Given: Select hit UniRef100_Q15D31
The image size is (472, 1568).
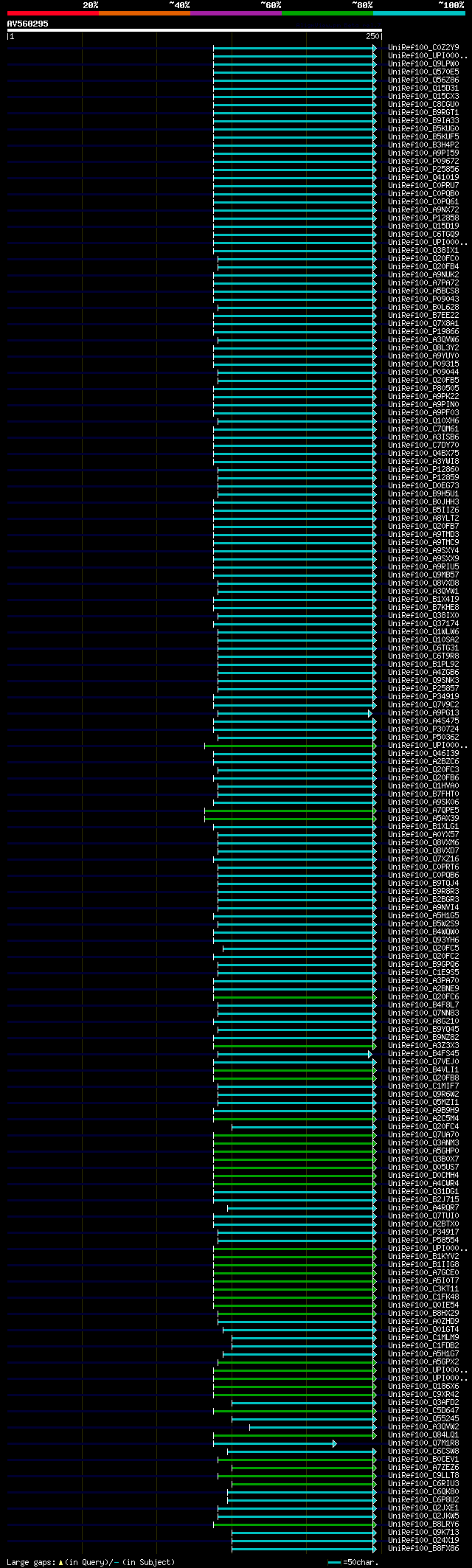Looking at the screenshot, I should point(423,88).
